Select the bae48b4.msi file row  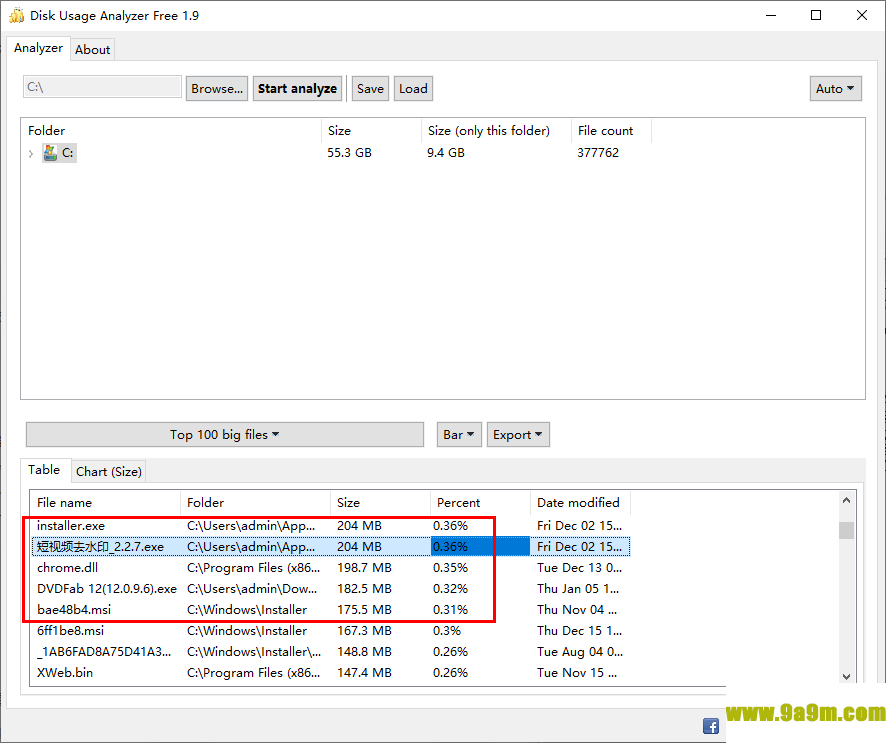[331, 609]
